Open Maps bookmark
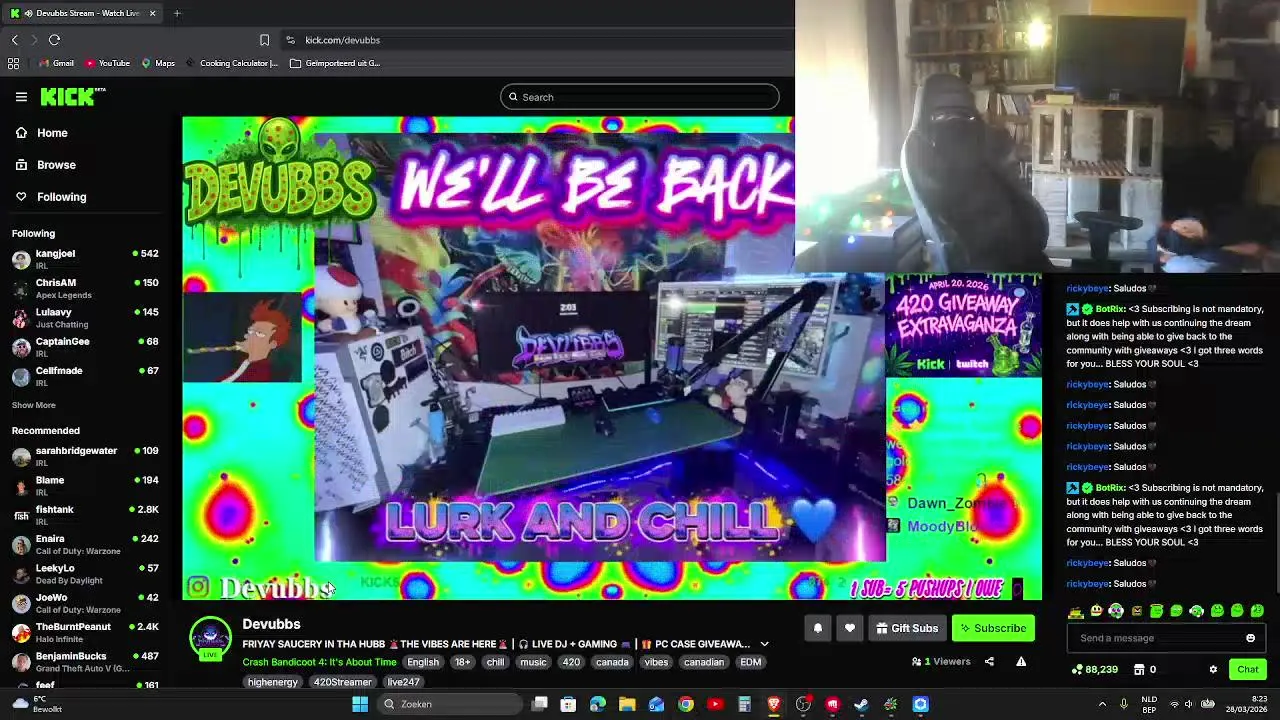This screenshot has height=720, width=1280. [158, 63]
